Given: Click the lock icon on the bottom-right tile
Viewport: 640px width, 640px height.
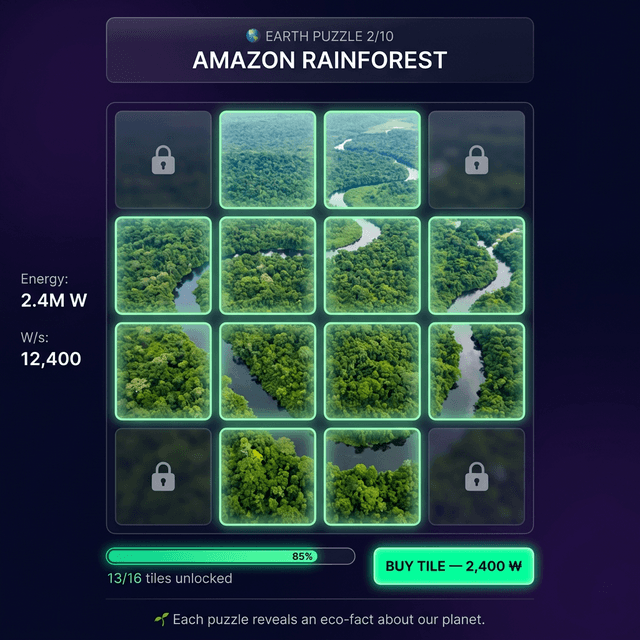Looking at the screenshot, I should [x=476, y=476].
